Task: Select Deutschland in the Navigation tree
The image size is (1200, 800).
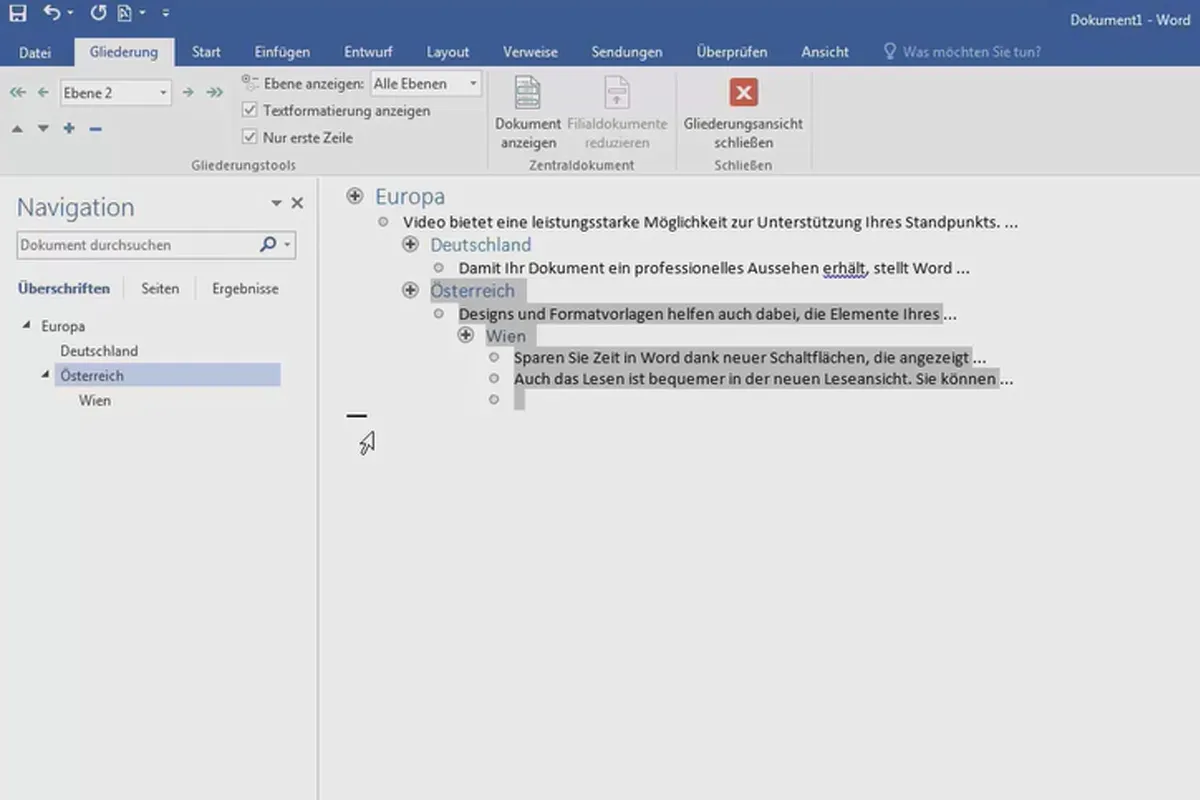Action: (99, 351)
